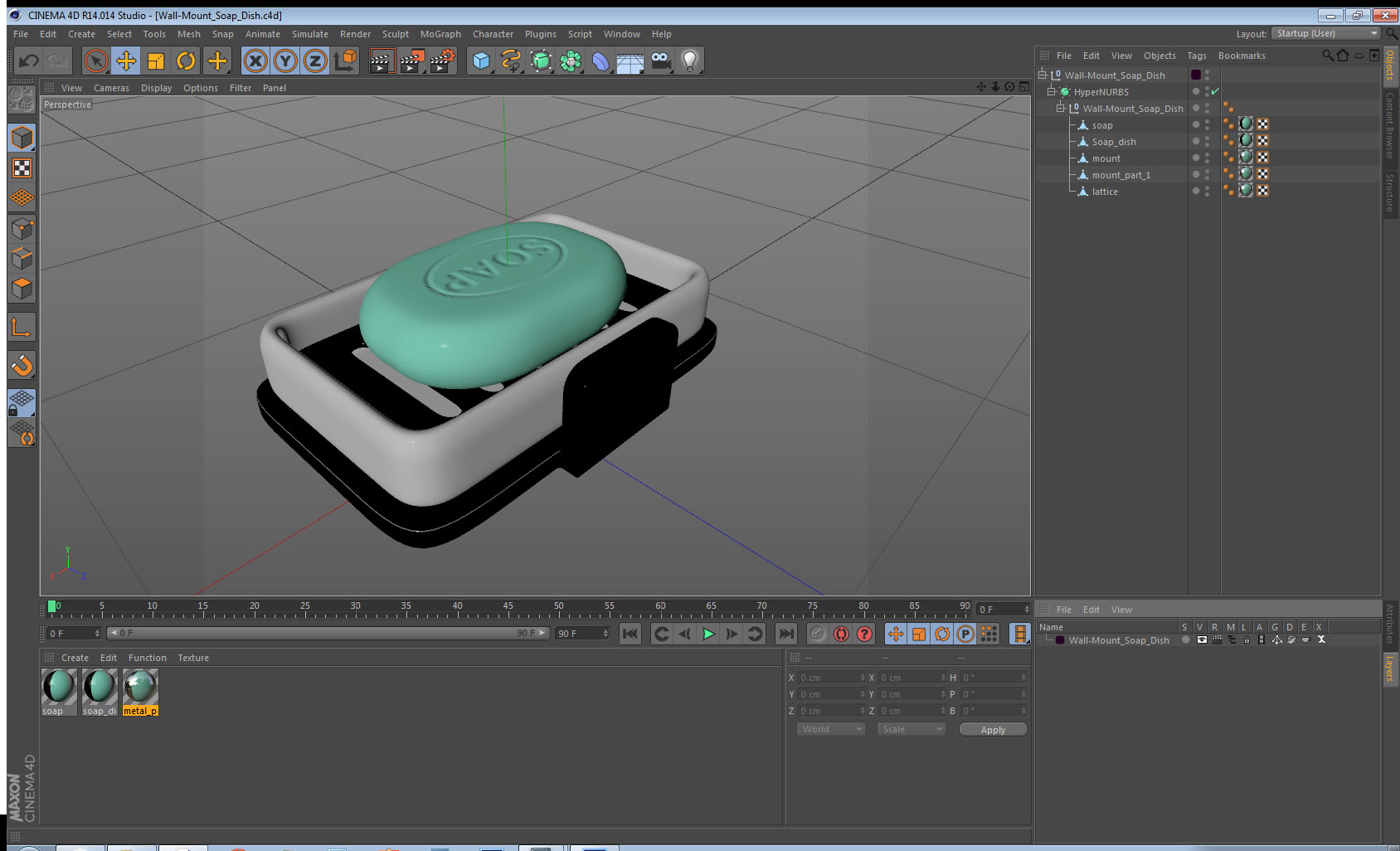
Task: Go to end of animation
Action: (785, 634)
